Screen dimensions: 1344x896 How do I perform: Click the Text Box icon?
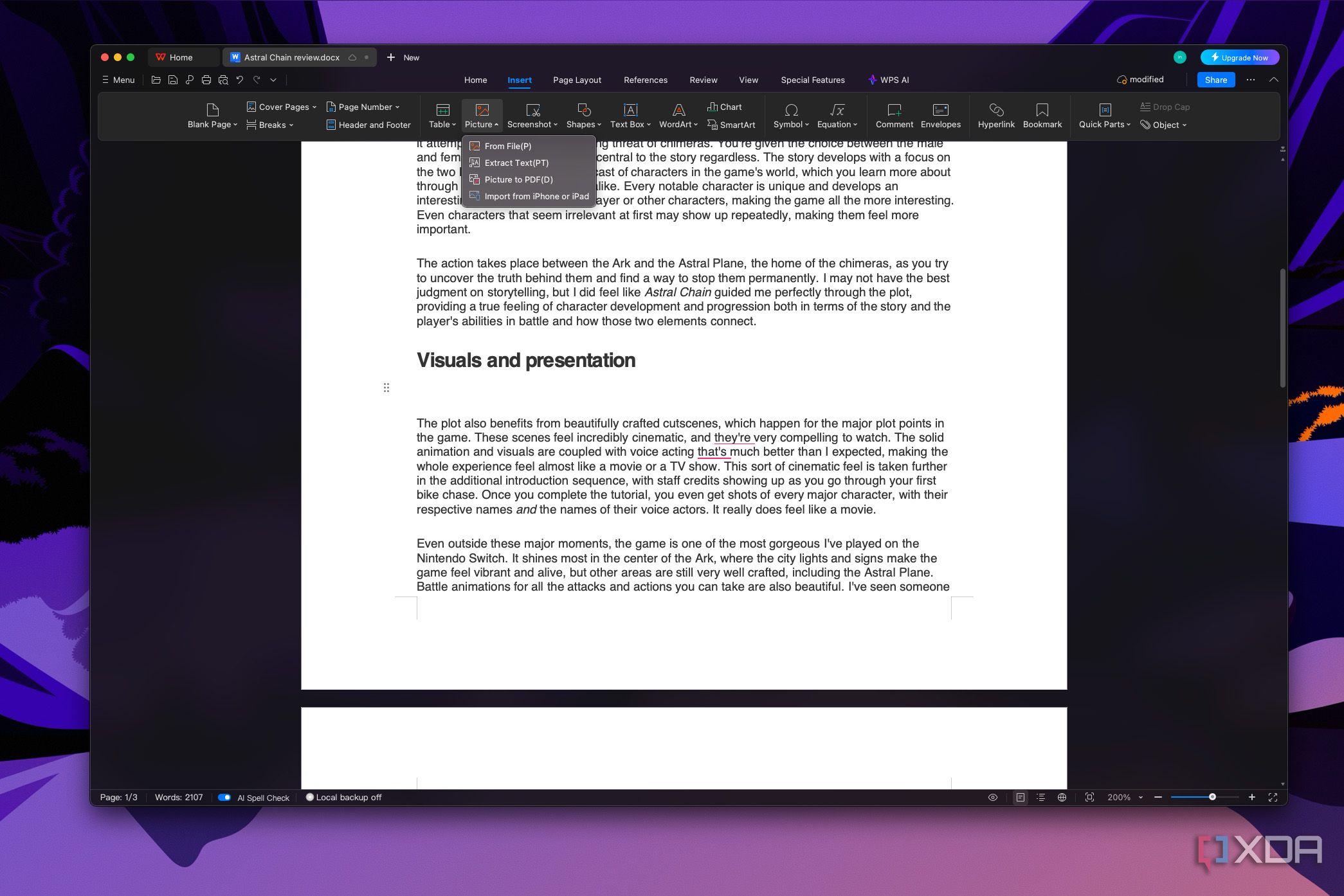point(630,110)
